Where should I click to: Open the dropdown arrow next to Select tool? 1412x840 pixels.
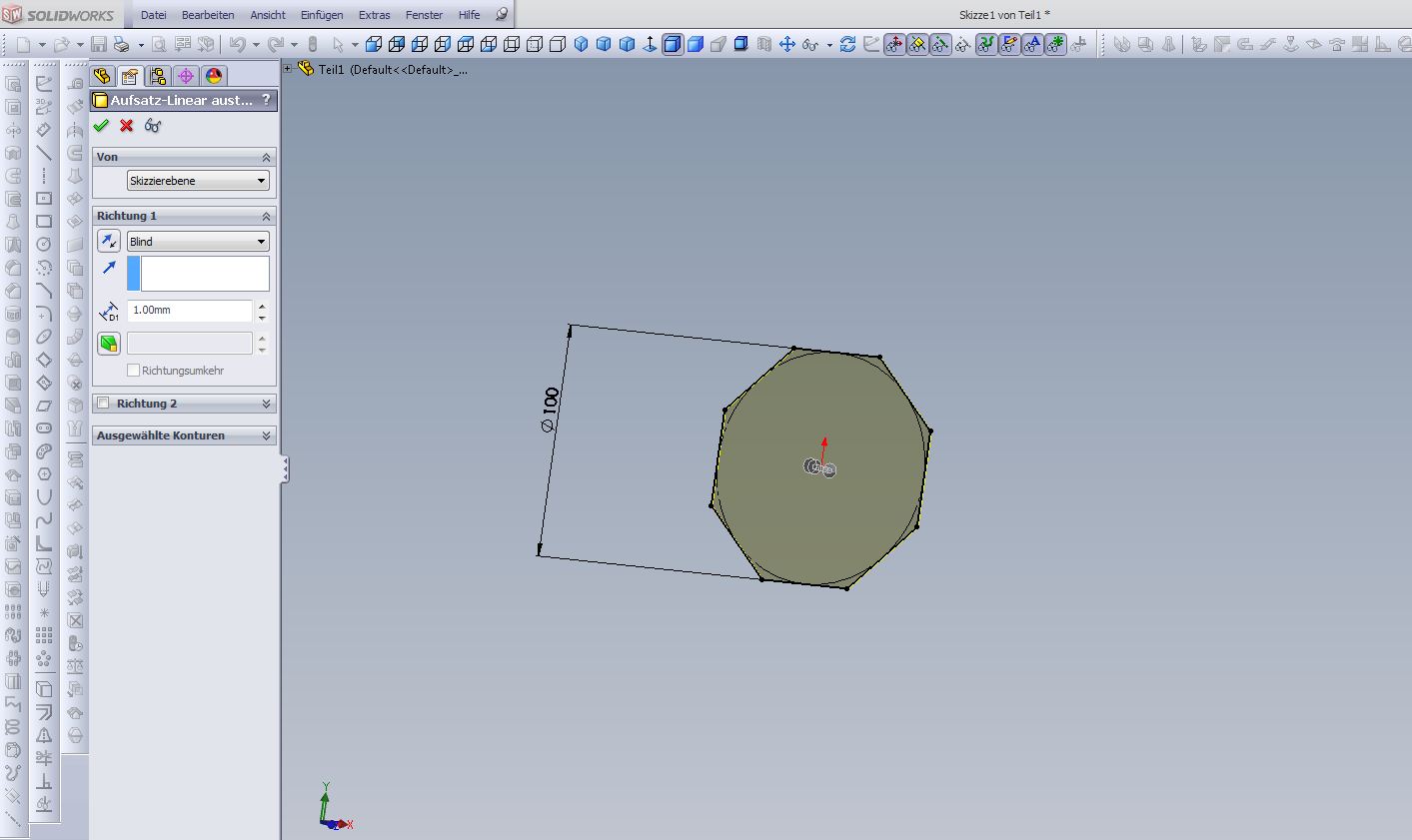(x=355, y=45)
